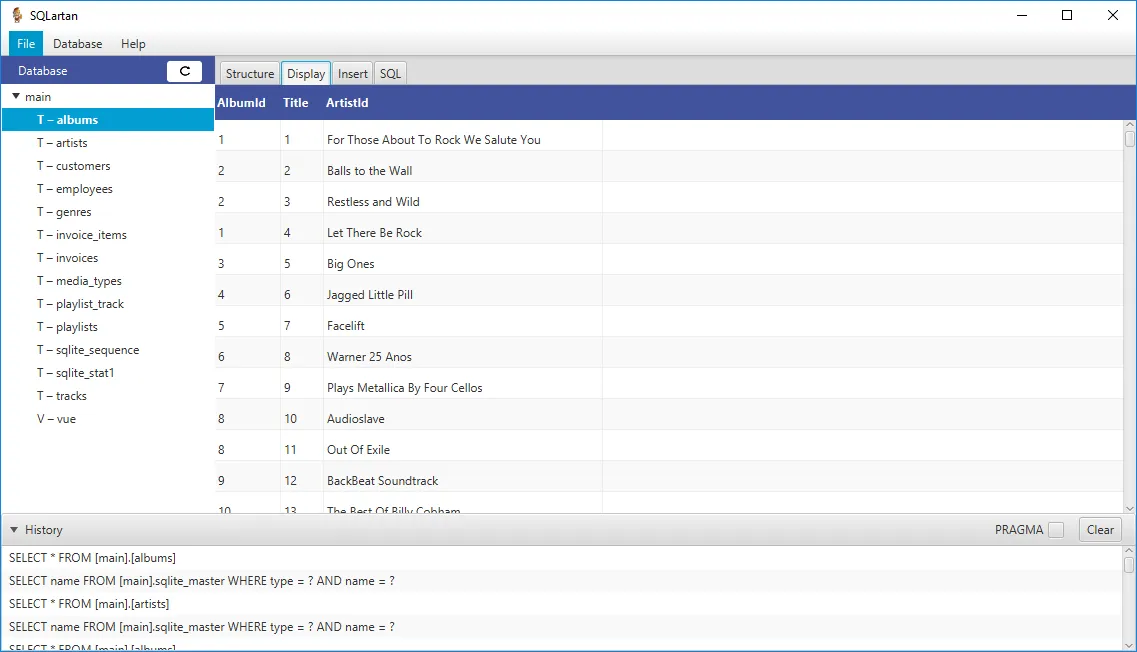Viewport: 1137px width, 652px height.
Task: Maximize the SQLartan window
Action: (x=1067, y=15)
